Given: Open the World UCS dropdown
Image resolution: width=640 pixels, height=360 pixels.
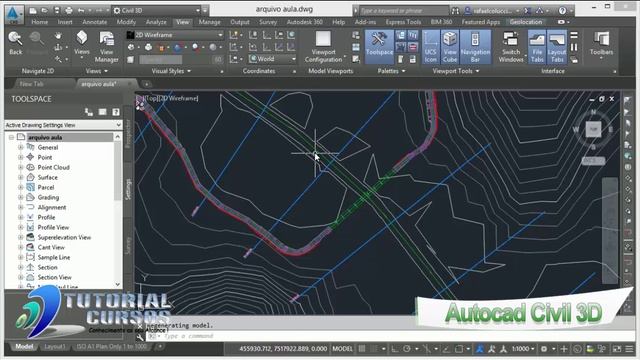Looking at the screenshot, I should point(272,59).
